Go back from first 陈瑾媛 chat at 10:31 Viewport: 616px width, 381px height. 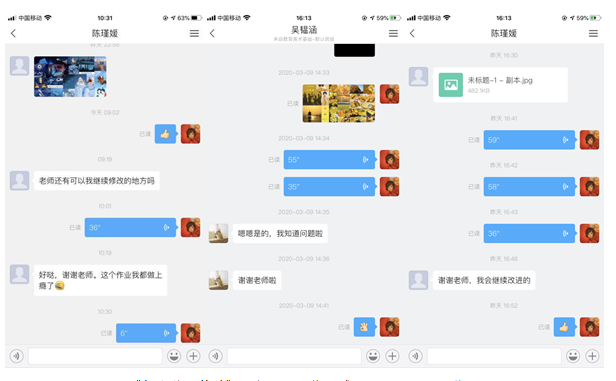click(x=13, y=33)
